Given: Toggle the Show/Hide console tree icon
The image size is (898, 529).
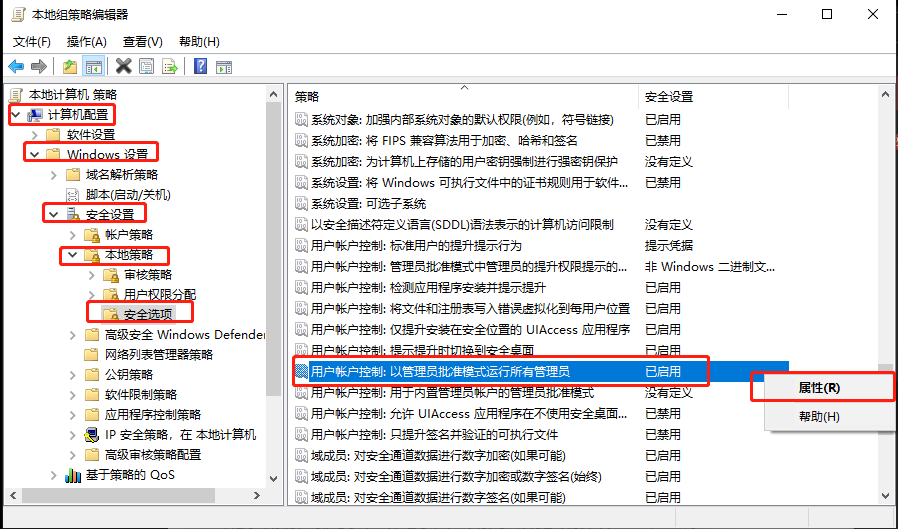Looking at the screenshot, I should 93,66.
